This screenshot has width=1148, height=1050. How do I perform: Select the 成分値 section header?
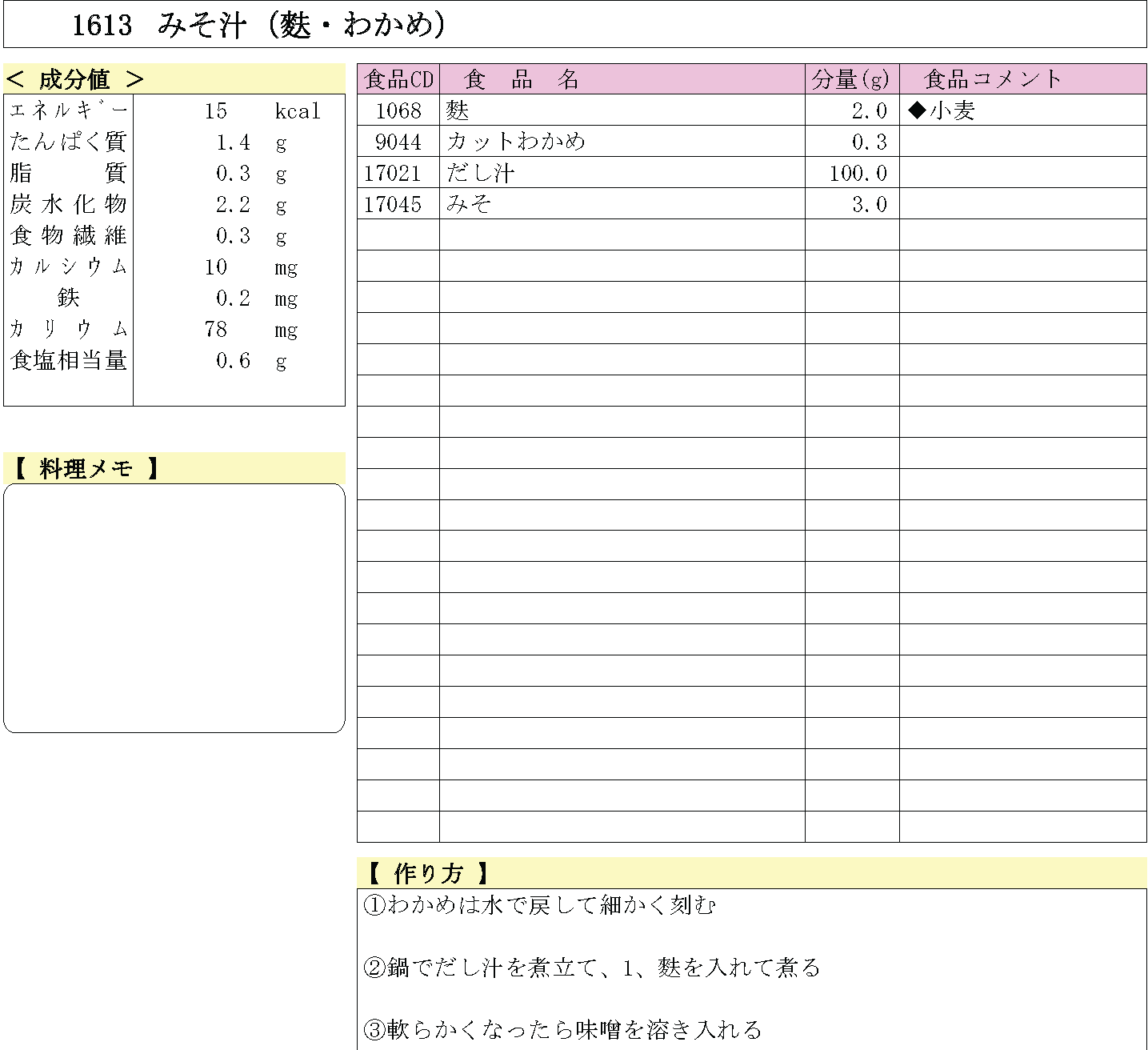point(74,79)
